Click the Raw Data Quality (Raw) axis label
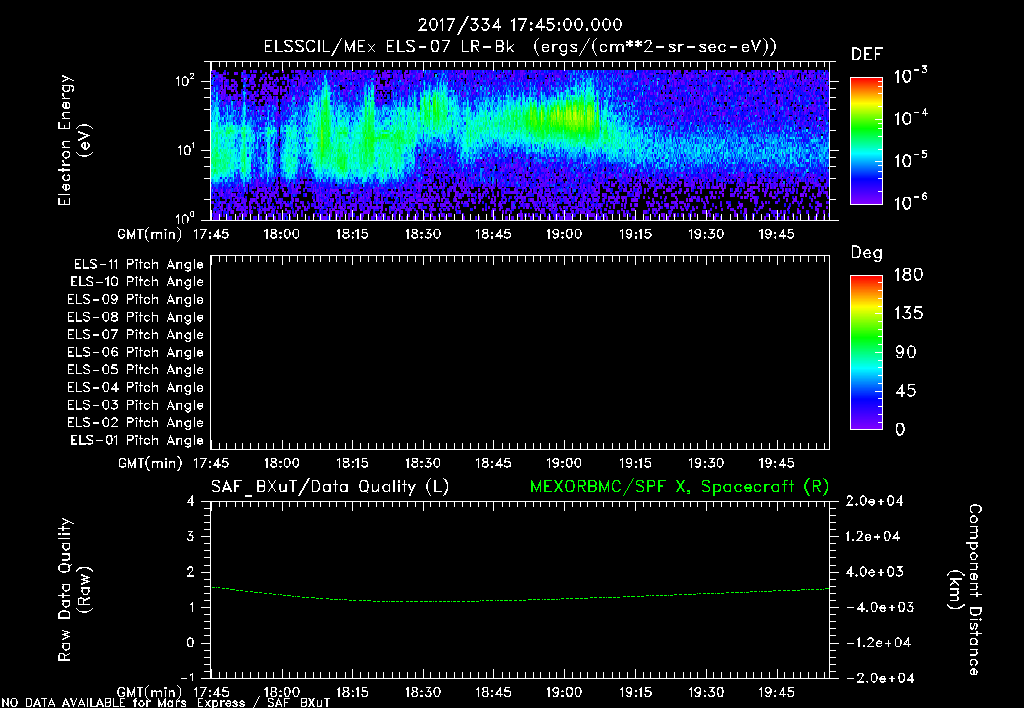The height and width of the screenshot is (708, 1024). click(74, 590)
